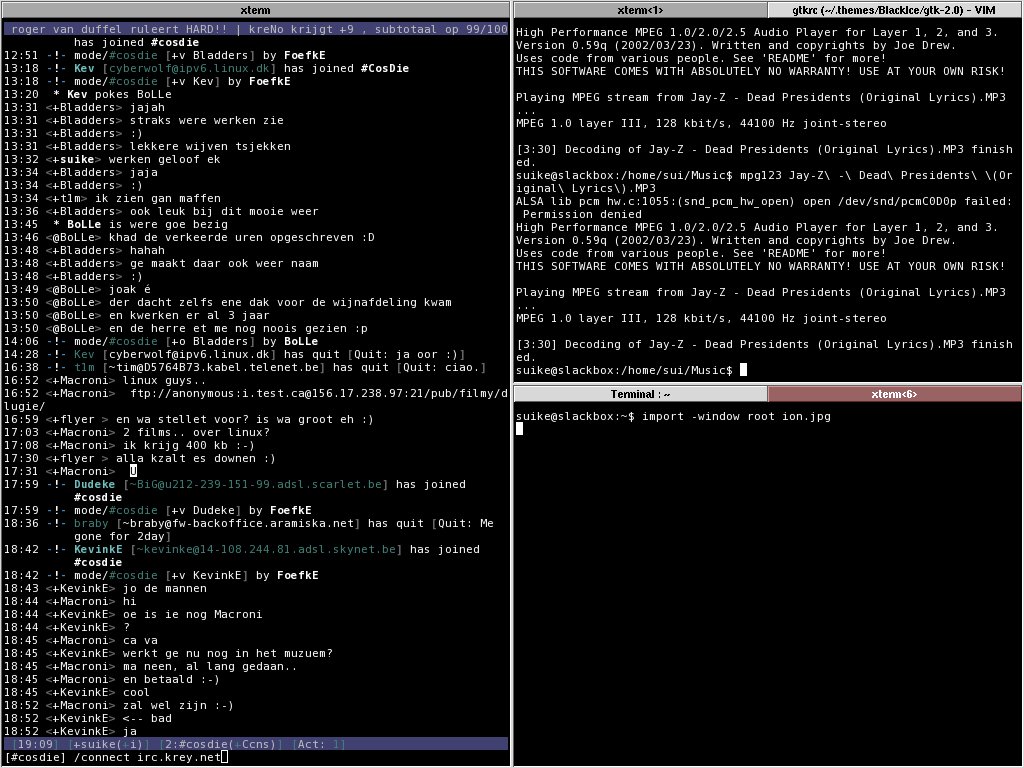Click the irssi status bar '2:#cosdie(+Ccns)'
1024x768 pixels.
tap(221, 744)
